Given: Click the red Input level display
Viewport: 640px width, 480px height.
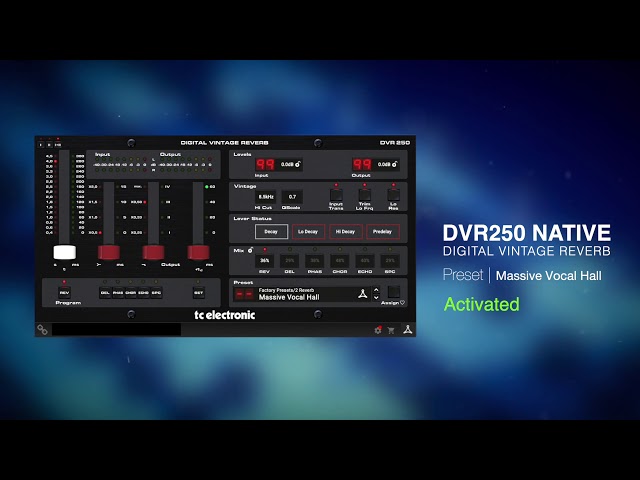Looking at the screenshot, I should click(x=265, y=164).
